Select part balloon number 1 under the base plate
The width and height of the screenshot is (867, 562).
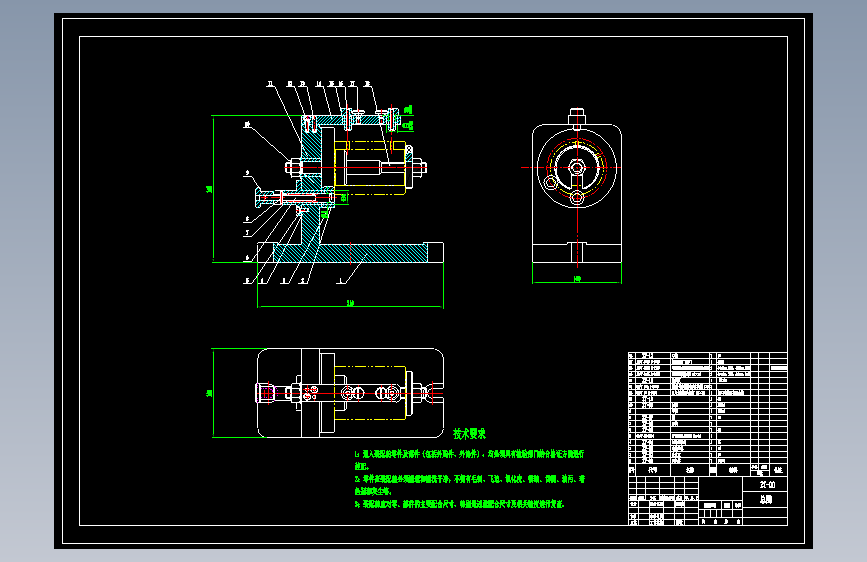click(340, 281)
